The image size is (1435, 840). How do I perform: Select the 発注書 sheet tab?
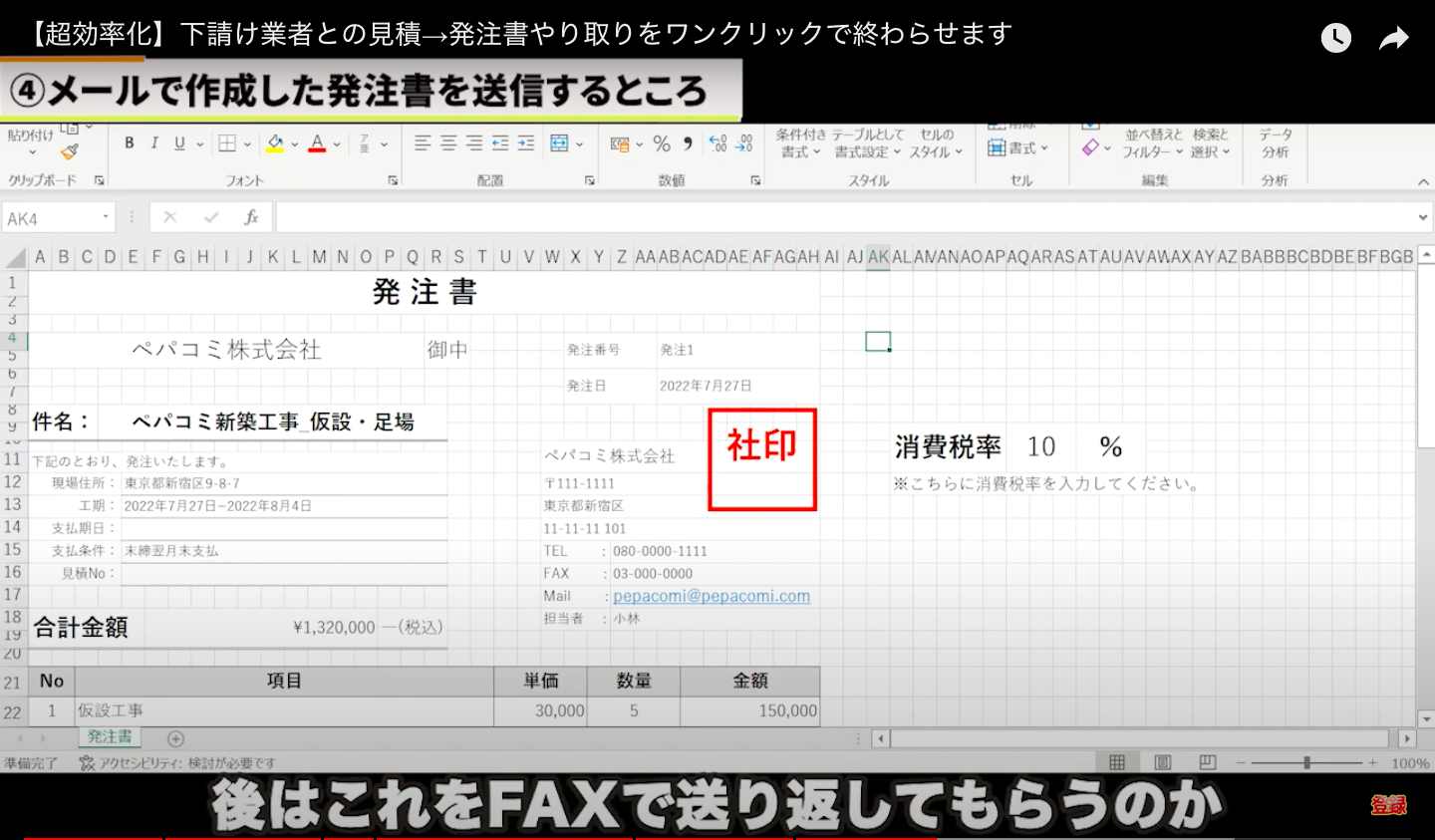point(110,737)
